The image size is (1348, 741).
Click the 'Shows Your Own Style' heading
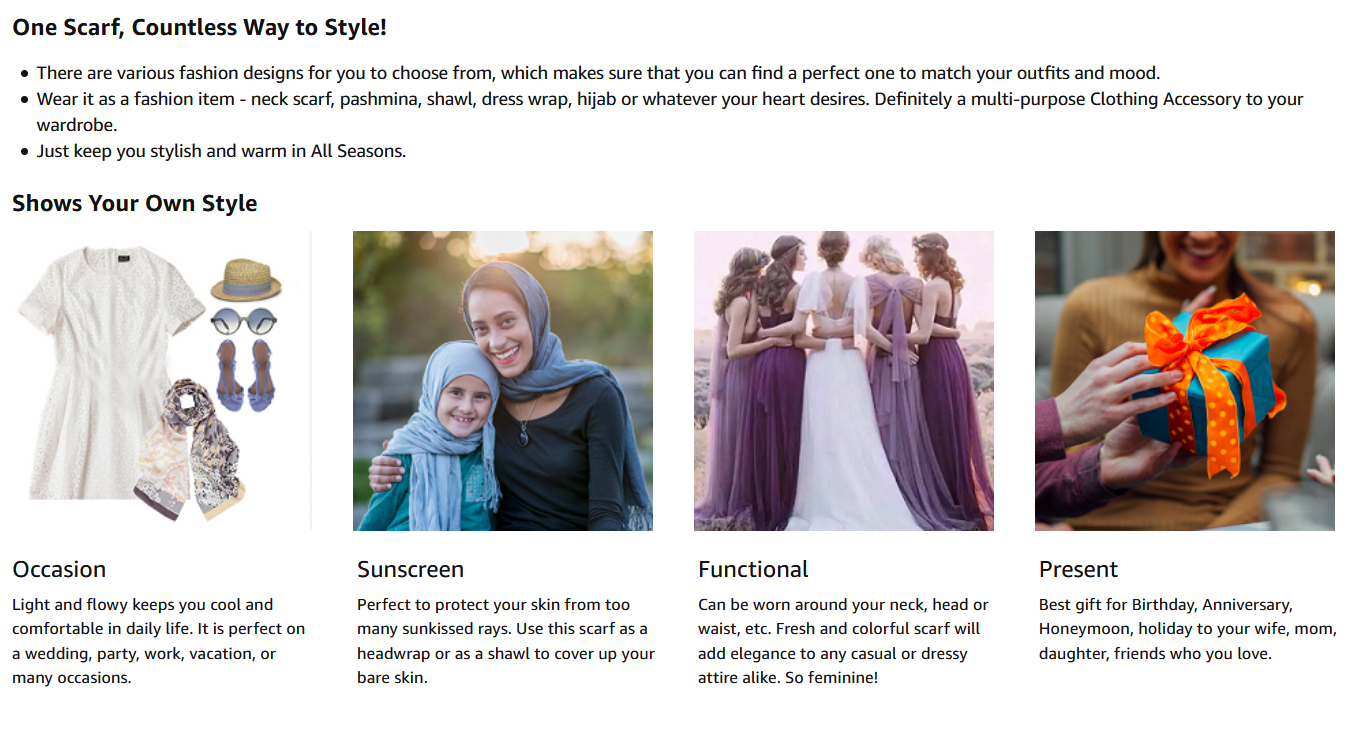[135, 203]
